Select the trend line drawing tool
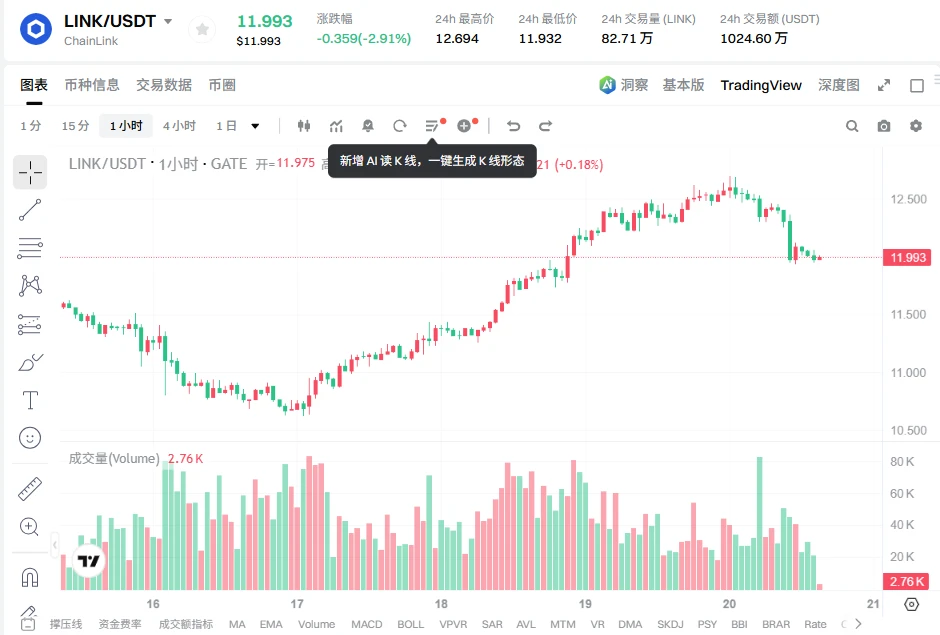 click(30, 210)
